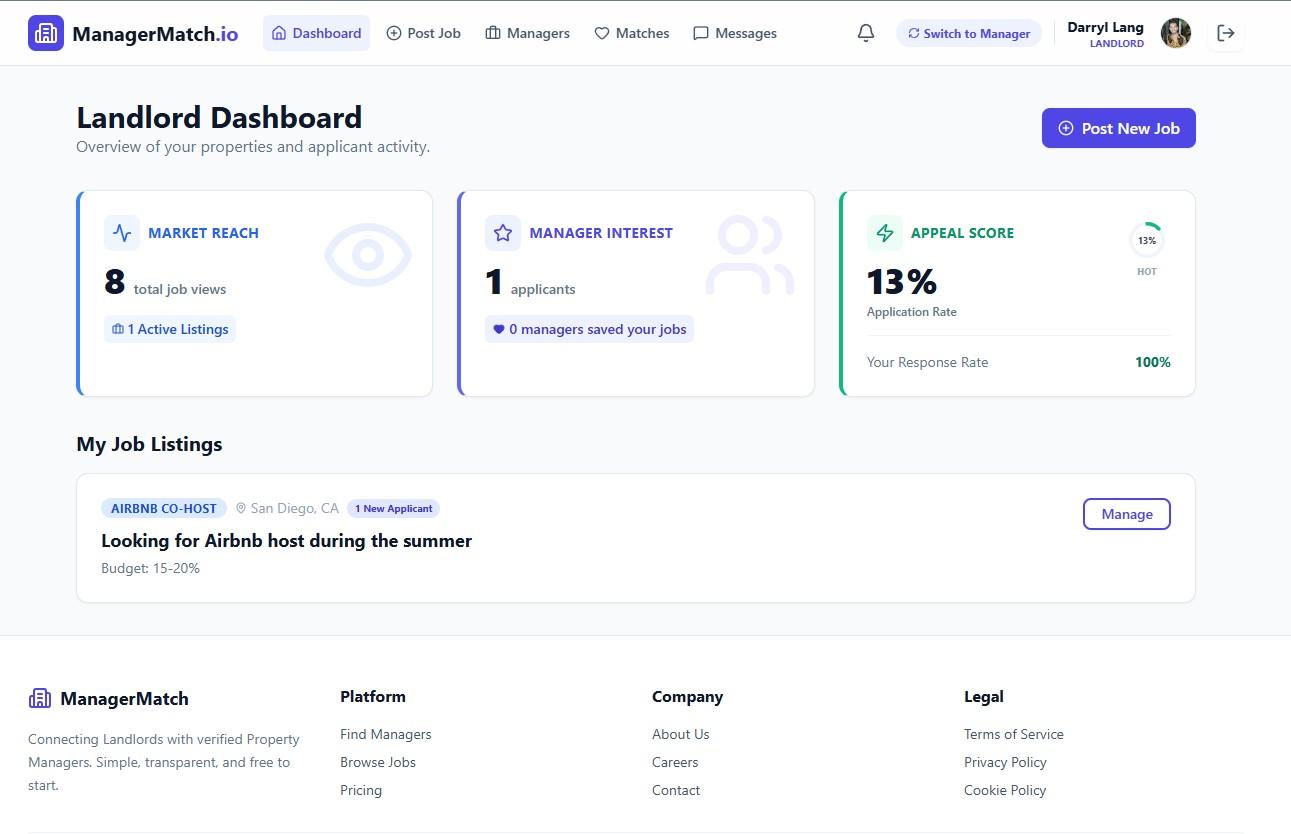
Task: Select the Dashboard navigation tab
Action: point(316,32)
